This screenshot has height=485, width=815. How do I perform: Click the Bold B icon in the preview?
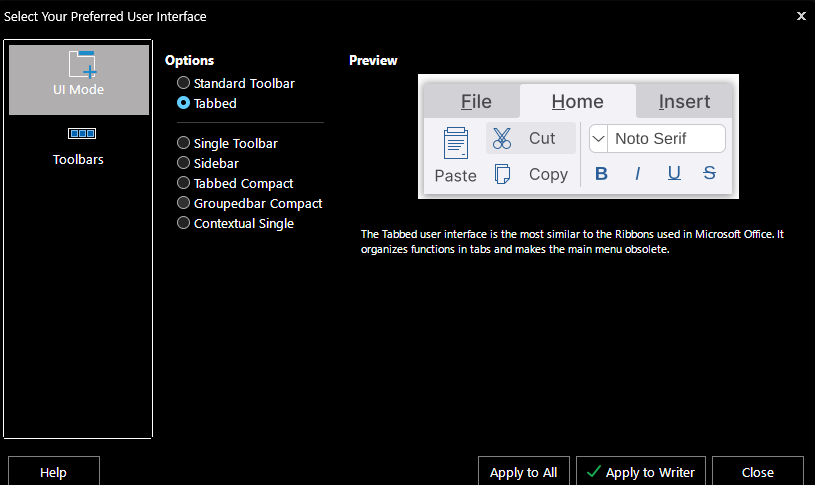click(x=601, y=174)
